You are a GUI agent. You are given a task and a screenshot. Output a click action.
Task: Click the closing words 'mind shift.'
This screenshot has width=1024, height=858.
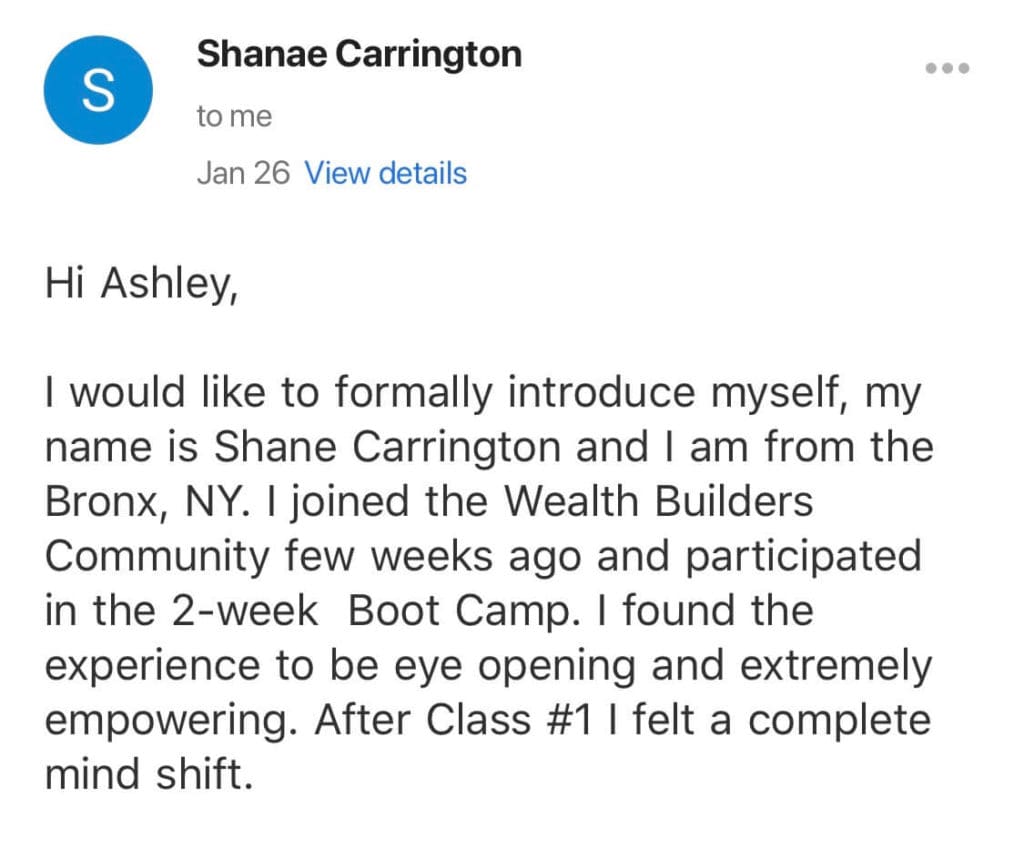point(149,774)
